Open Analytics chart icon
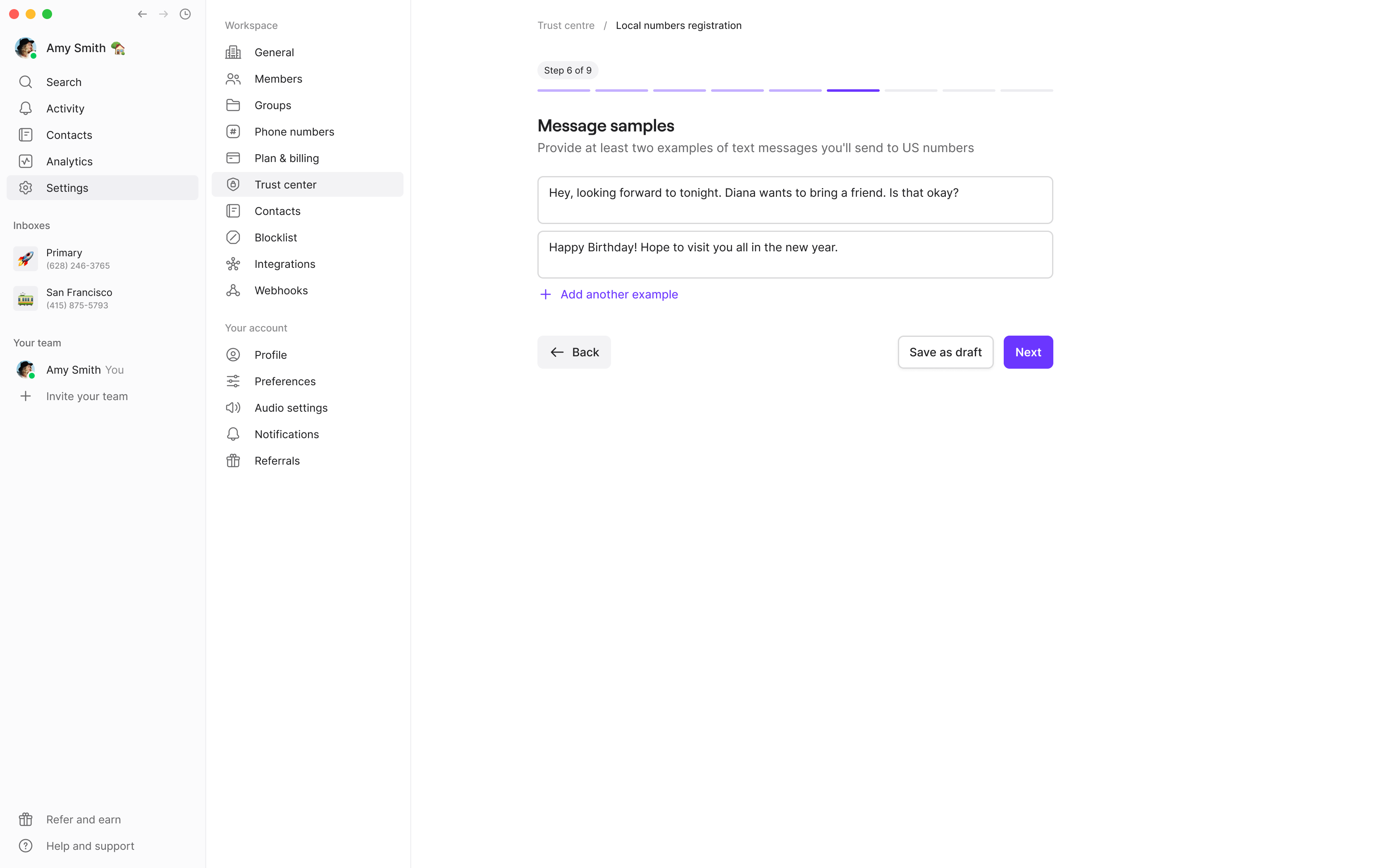The image size is (1389, 868). tap(25, 161)
